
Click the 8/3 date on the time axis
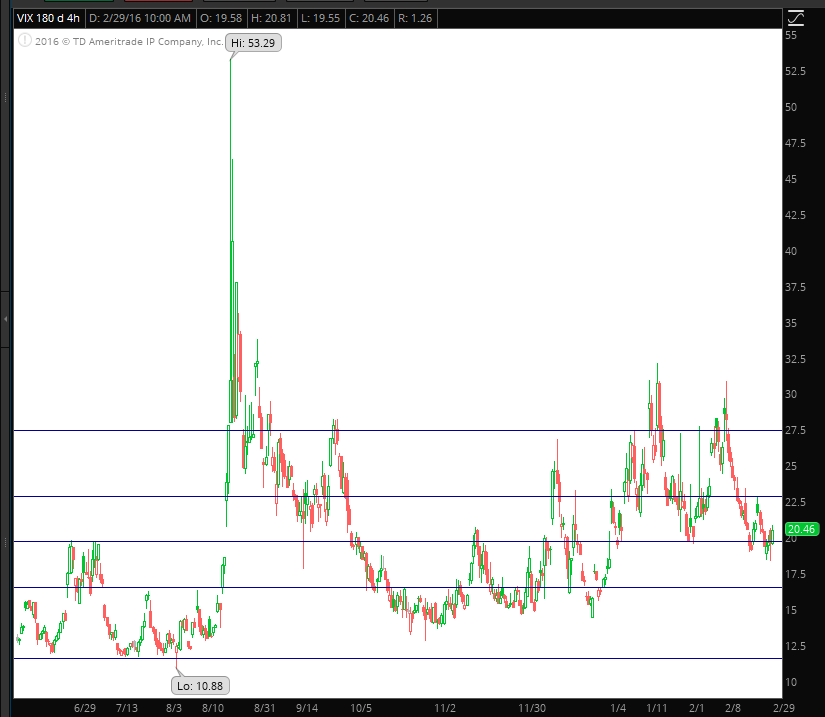pyautogui.click(x=174, y=708)
